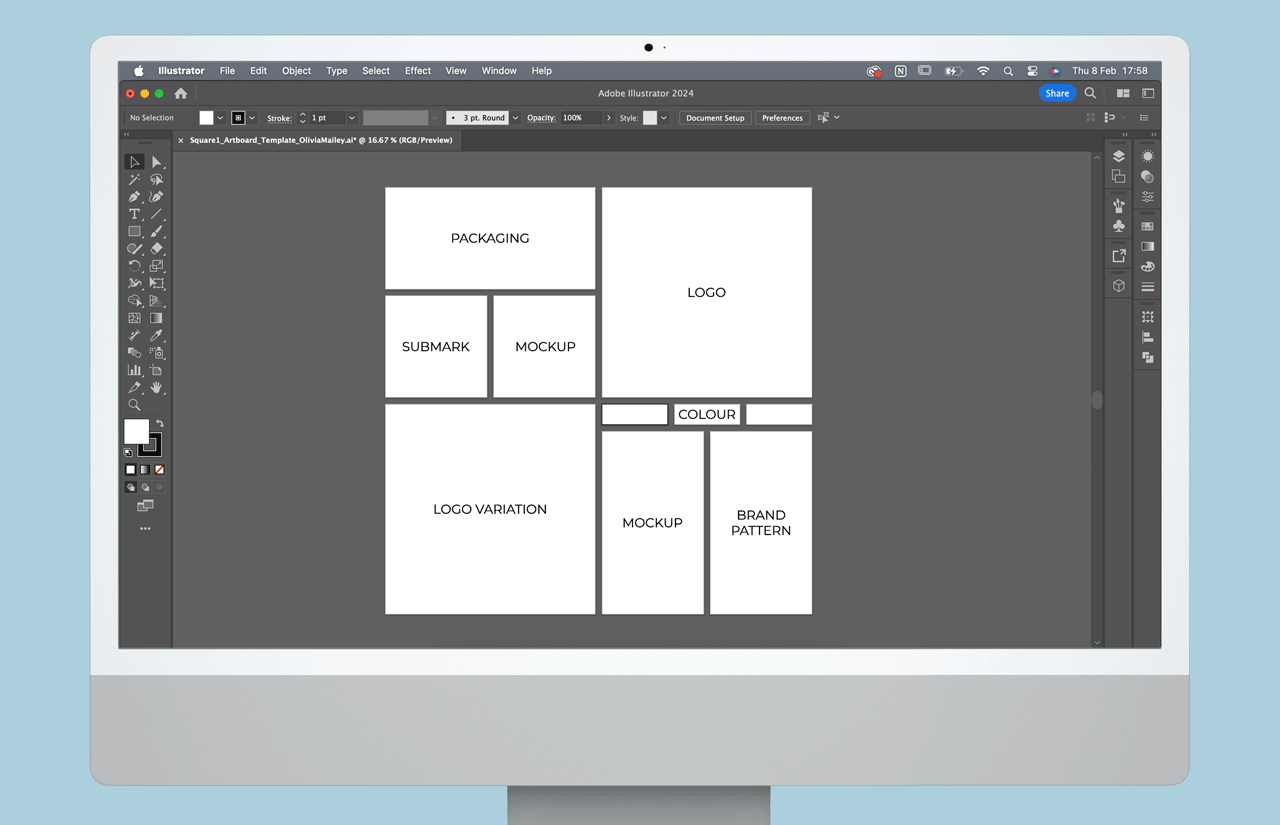Screen dimensions: 1280x825
Task: Reset to default fill and stroke
Action: (x=128, y=452)
